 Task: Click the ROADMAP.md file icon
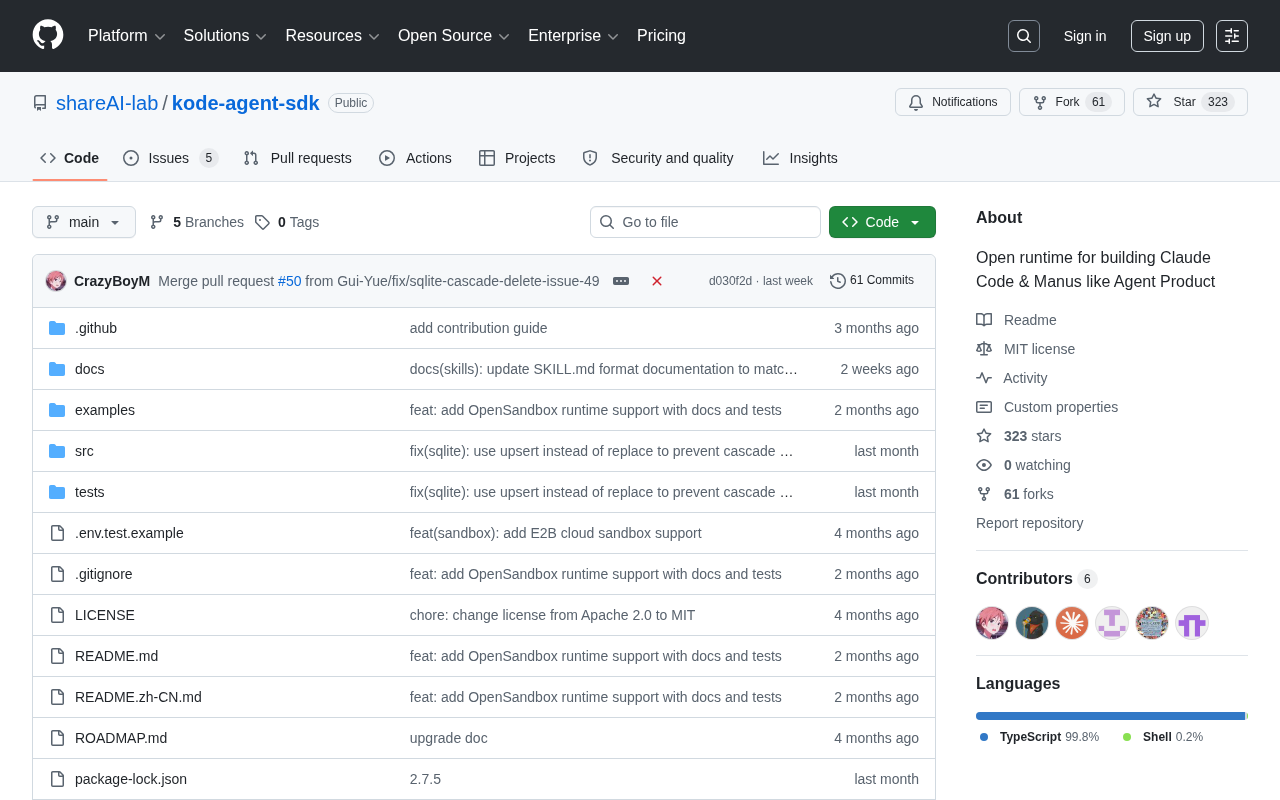(57, 738)
